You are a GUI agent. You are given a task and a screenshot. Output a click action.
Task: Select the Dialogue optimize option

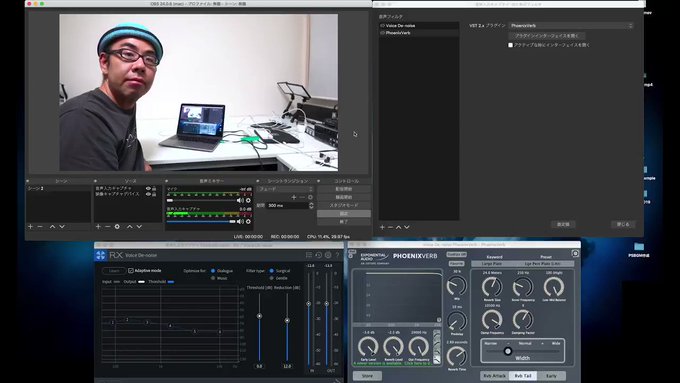[x=213, y=271]
